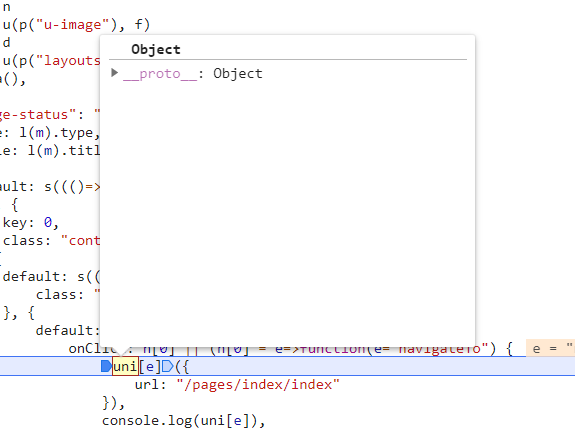Viewport: 575px width, 429px height.
Task: Click the highlighted uni variable
Action: tap(125, 366)
